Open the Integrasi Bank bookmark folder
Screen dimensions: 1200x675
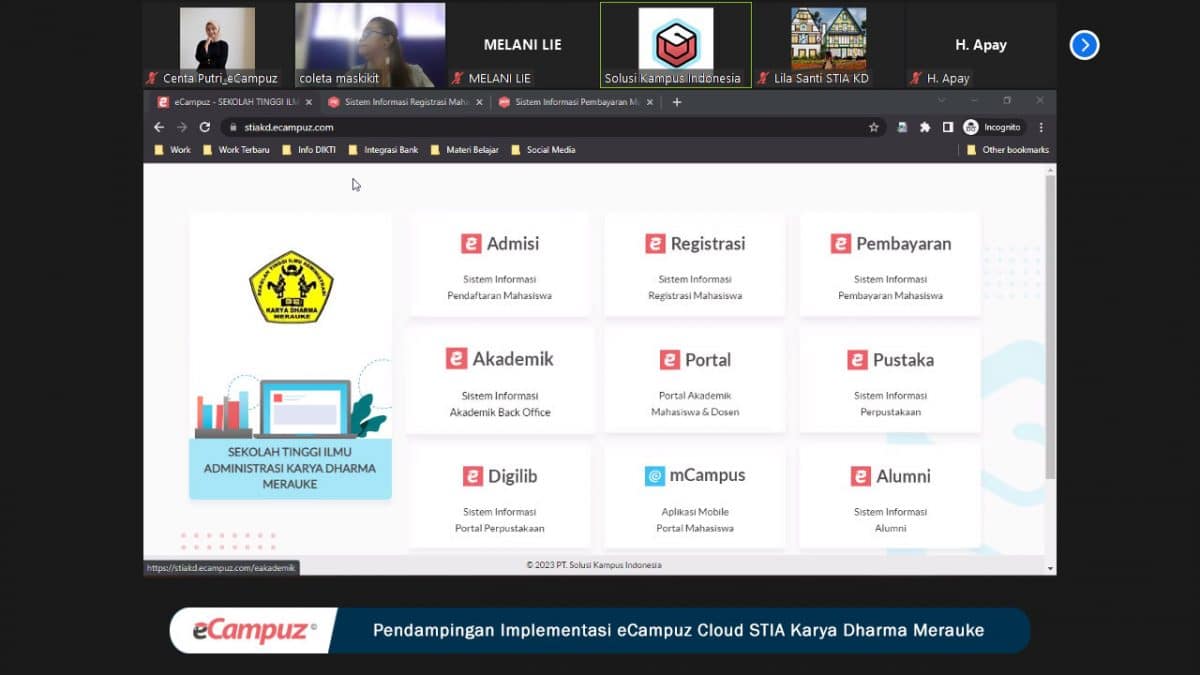point(383,150)
